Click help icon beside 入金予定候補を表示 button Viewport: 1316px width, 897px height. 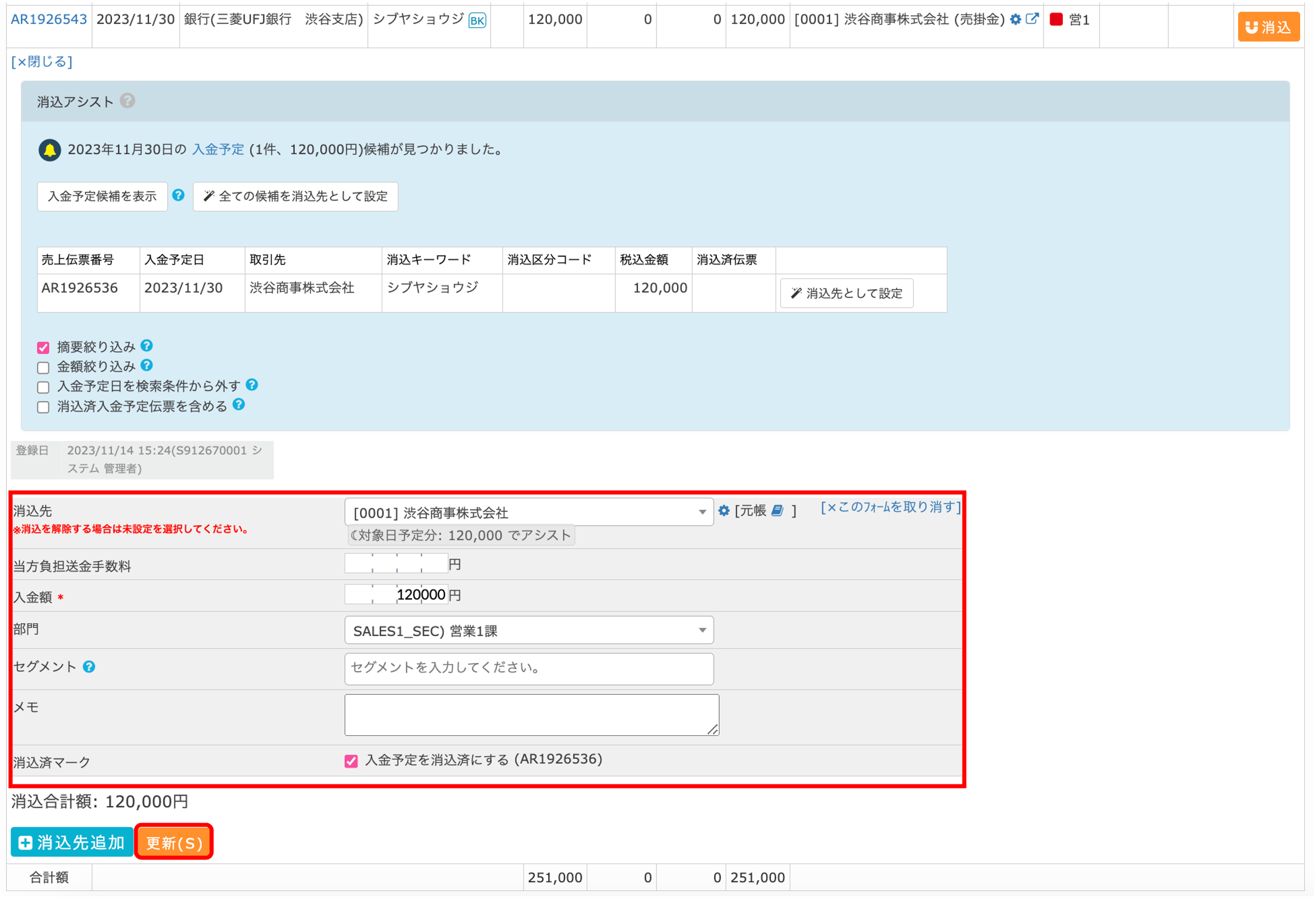click(x=179, y=195)
